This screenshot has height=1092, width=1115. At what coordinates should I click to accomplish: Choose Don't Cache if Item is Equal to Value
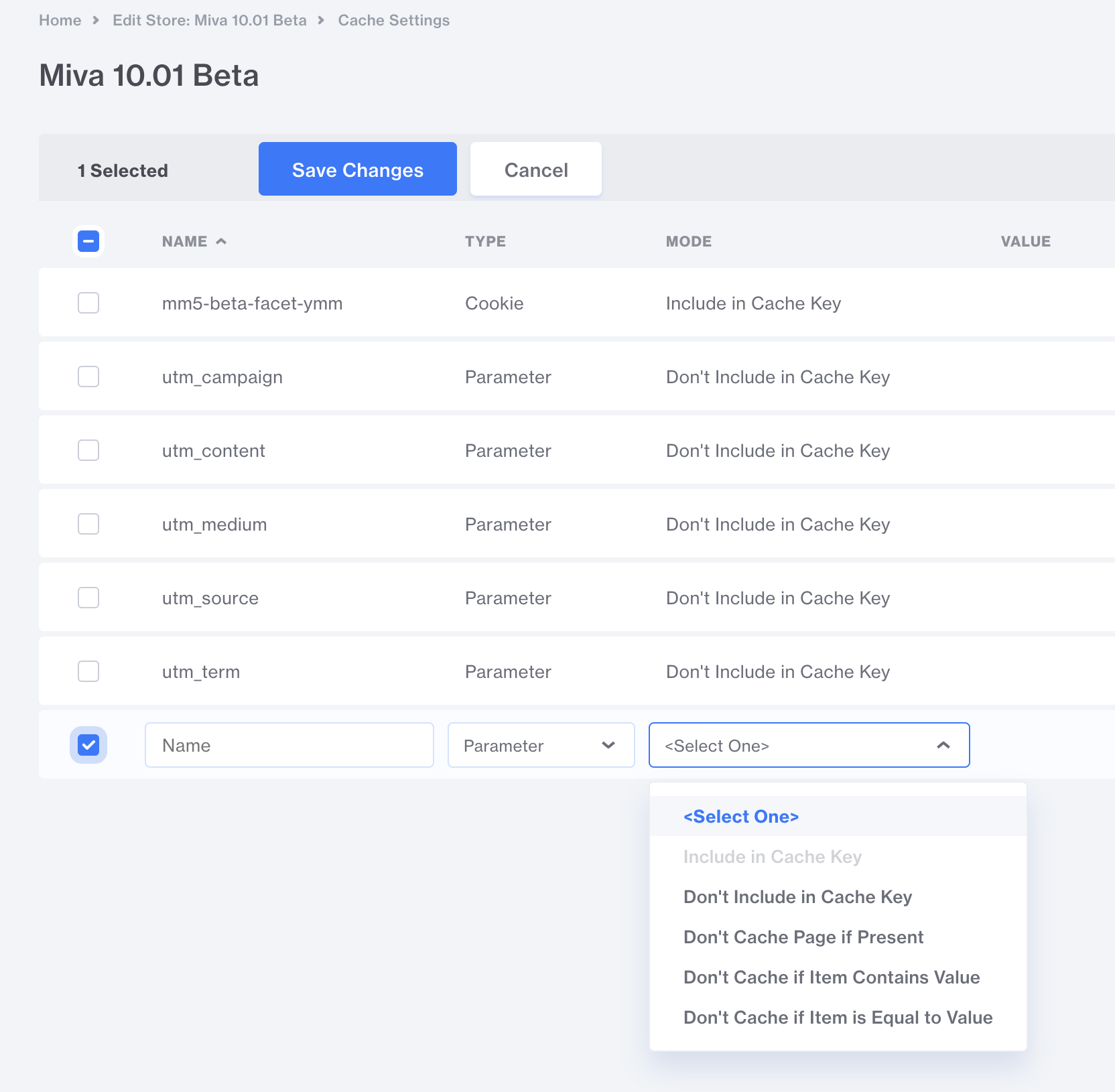[838, 1017]
